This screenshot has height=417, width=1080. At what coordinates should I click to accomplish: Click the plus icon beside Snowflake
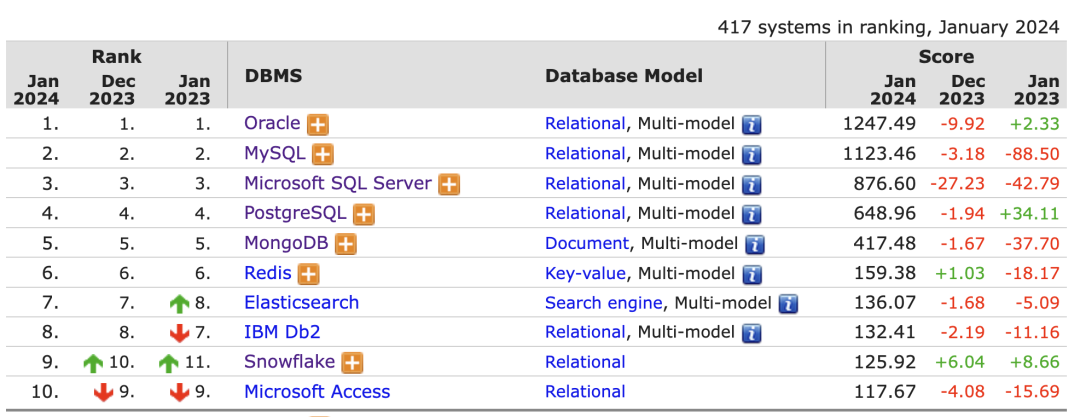352,363
